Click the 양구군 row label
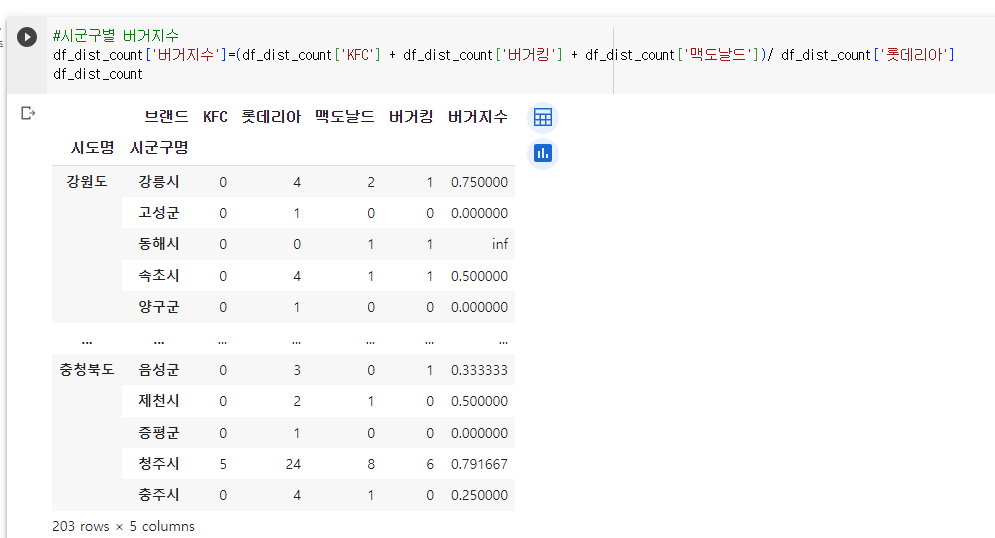The height and width of the screenshot is (538, 995). coord(159,306)
